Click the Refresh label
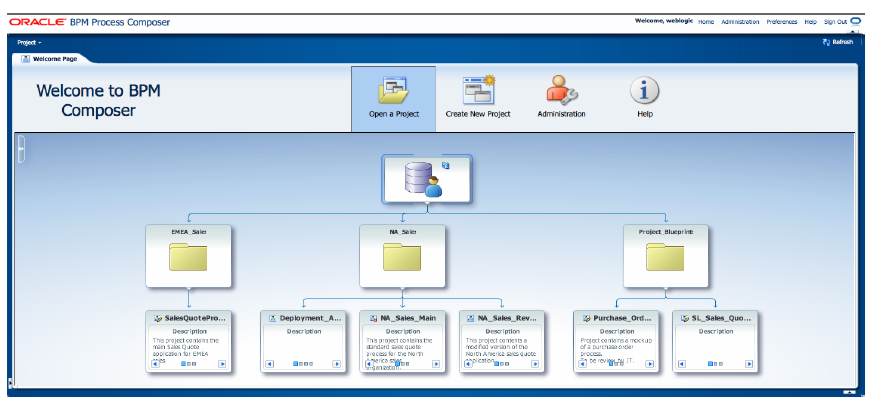This screenshot has width=872, height=404. point(842,42)
